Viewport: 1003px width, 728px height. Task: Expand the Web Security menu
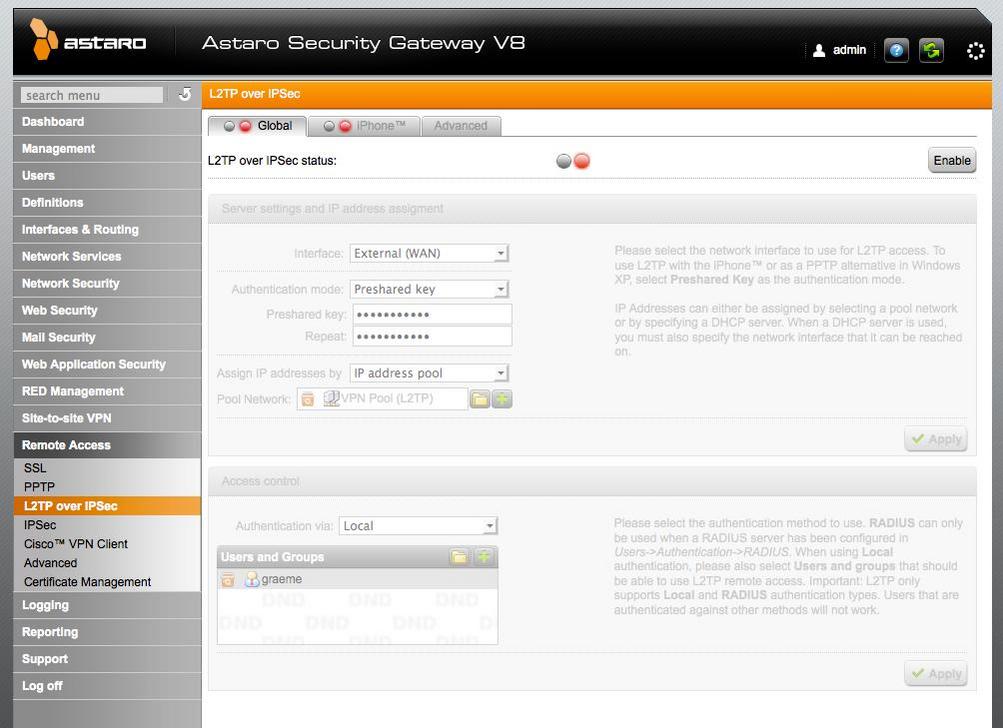click(107, 310)
